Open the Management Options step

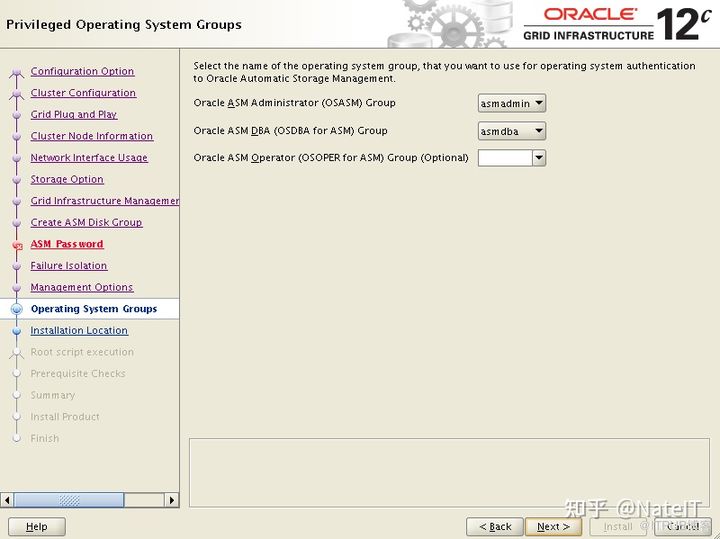[82, 287]
